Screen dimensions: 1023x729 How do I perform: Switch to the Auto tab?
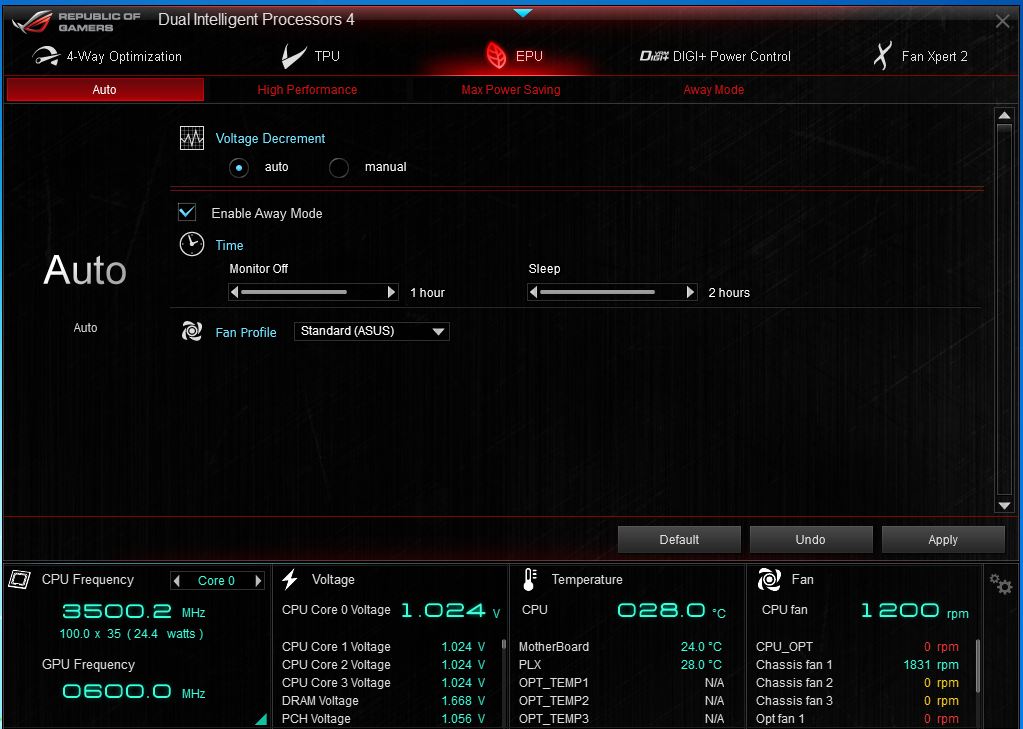point(105,89)
